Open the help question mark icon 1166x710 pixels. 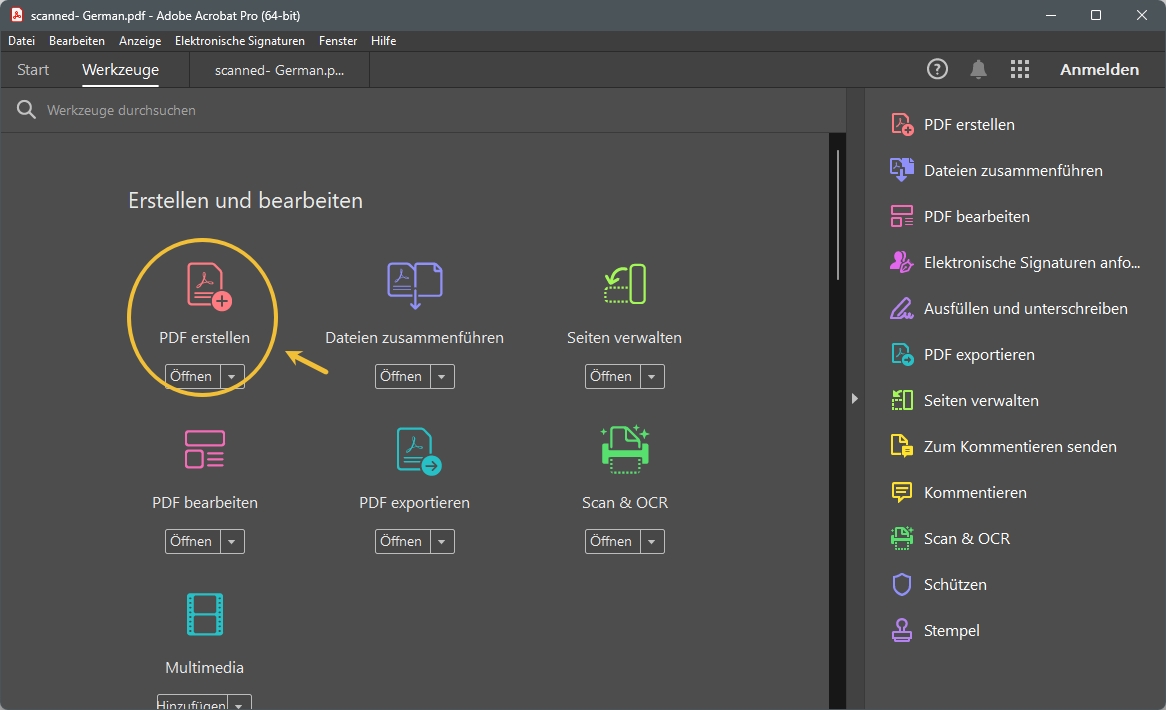(937, 69)
